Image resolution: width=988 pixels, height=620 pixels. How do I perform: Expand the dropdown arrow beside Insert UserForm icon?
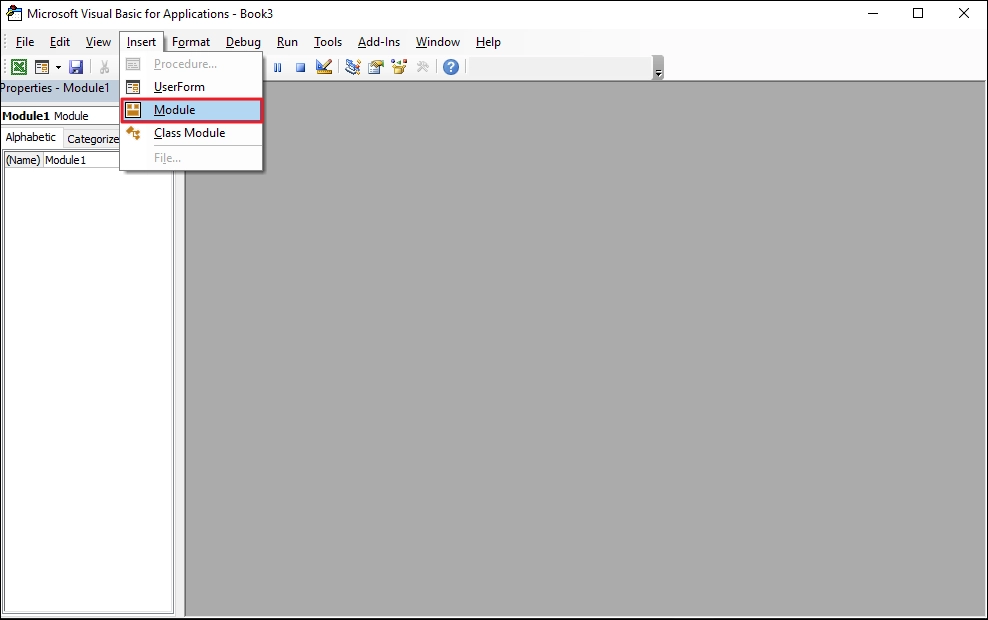[58, 67]
